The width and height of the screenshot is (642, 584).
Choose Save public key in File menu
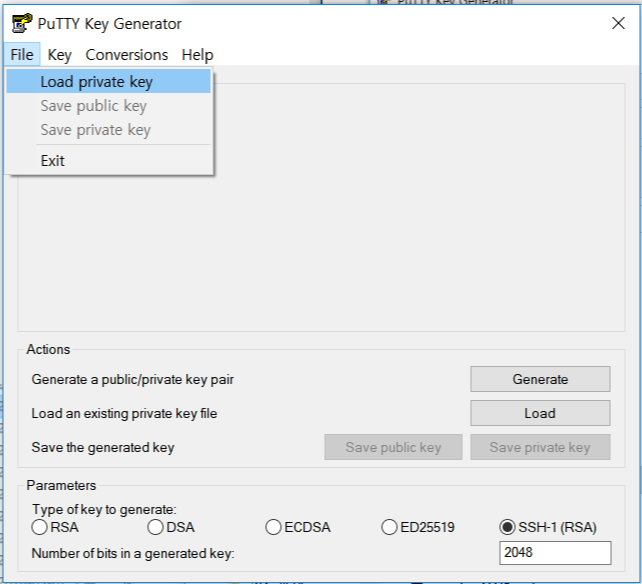pyautogui.click(x=109, y=106)
